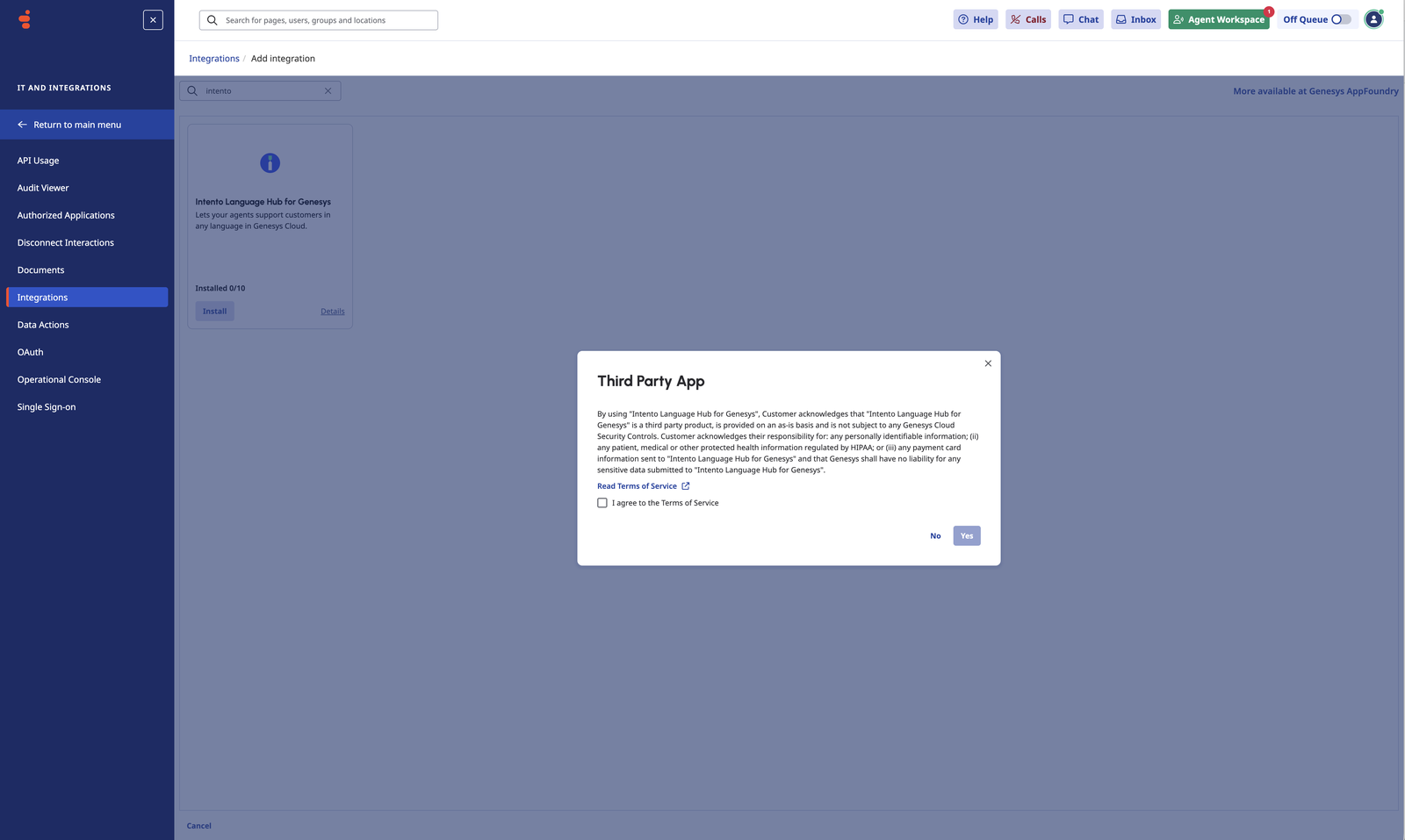Open the user profile avatar icon
Image resolution: width=1405 pixels, height=840 pixels.
pyautogui.click(x=1374, y=19)
